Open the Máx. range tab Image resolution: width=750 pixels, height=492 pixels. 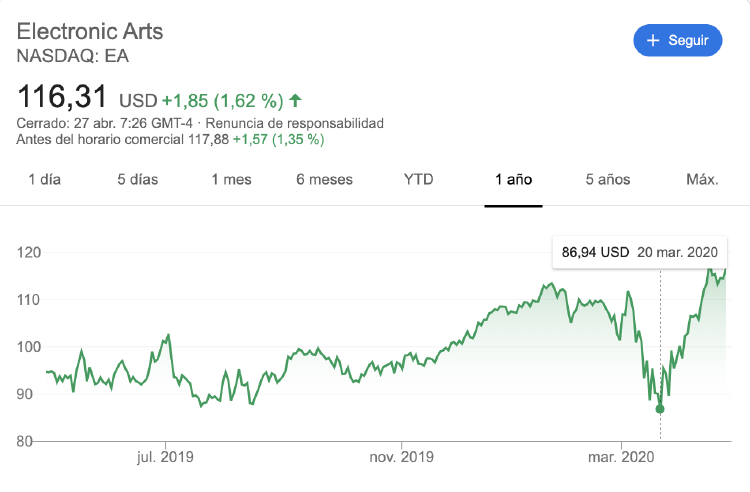[x=702, y=180]
